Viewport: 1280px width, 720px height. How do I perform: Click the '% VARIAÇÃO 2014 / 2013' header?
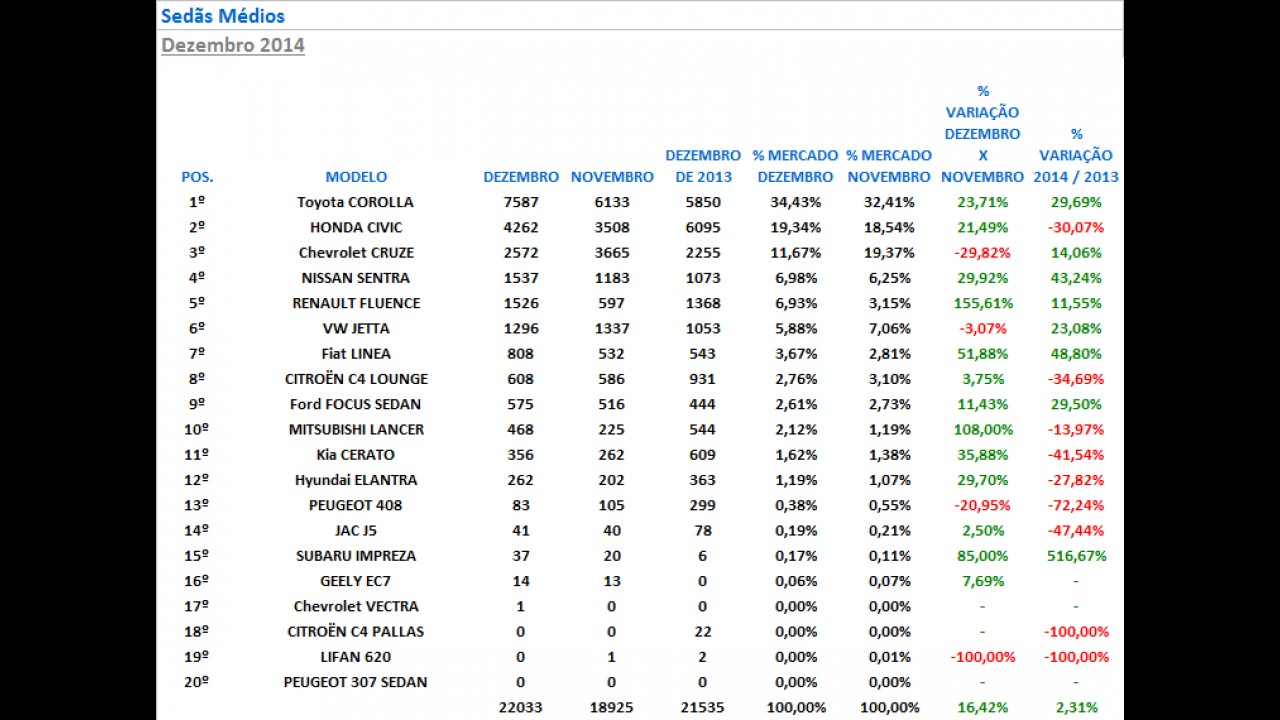pos(1076,155)
